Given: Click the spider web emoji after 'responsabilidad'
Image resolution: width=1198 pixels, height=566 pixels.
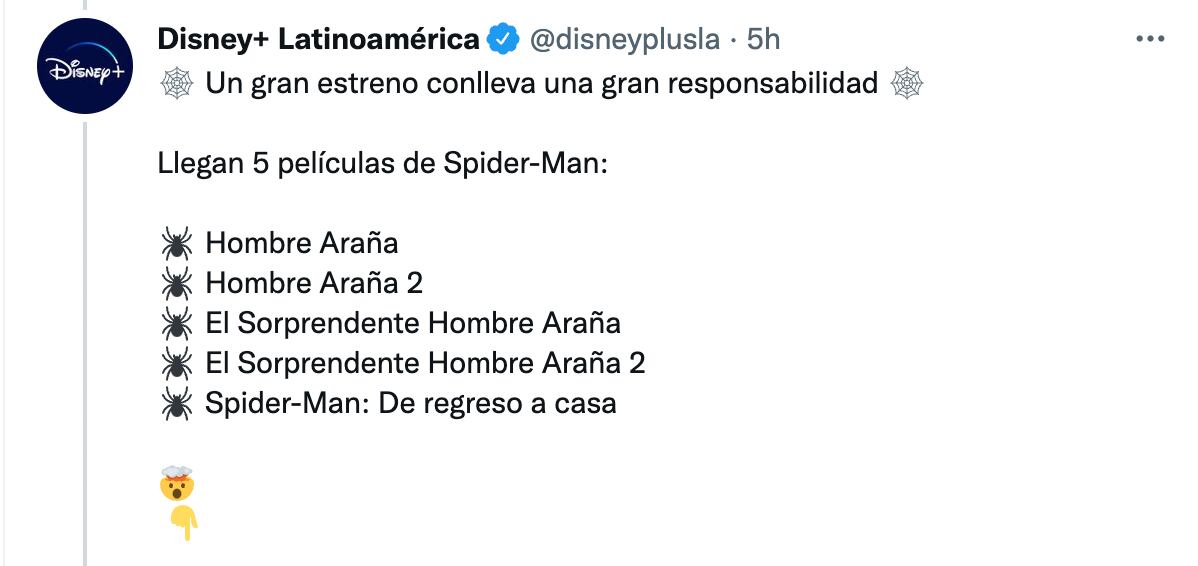Looking at the screenshot, I should pyautogui.click(x=906, y=84).
